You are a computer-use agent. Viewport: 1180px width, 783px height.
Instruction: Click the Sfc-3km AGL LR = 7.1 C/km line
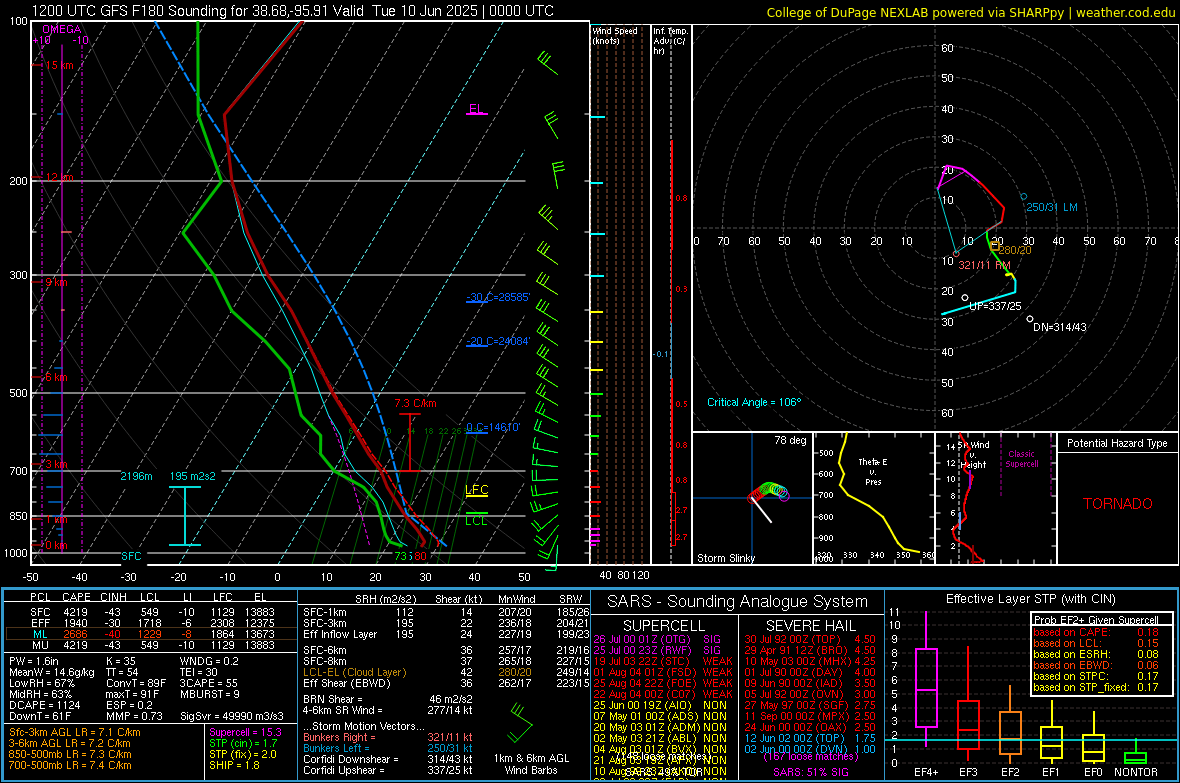click(x=75, y=732)
